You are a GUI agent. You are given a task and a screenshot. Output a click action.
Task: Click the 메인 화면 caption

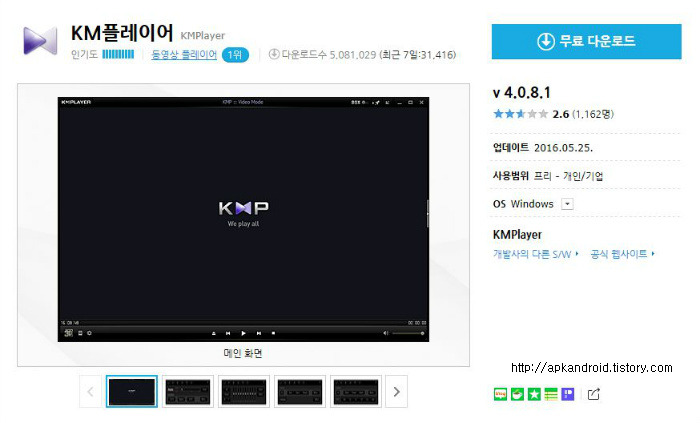(x=243, y=353)
